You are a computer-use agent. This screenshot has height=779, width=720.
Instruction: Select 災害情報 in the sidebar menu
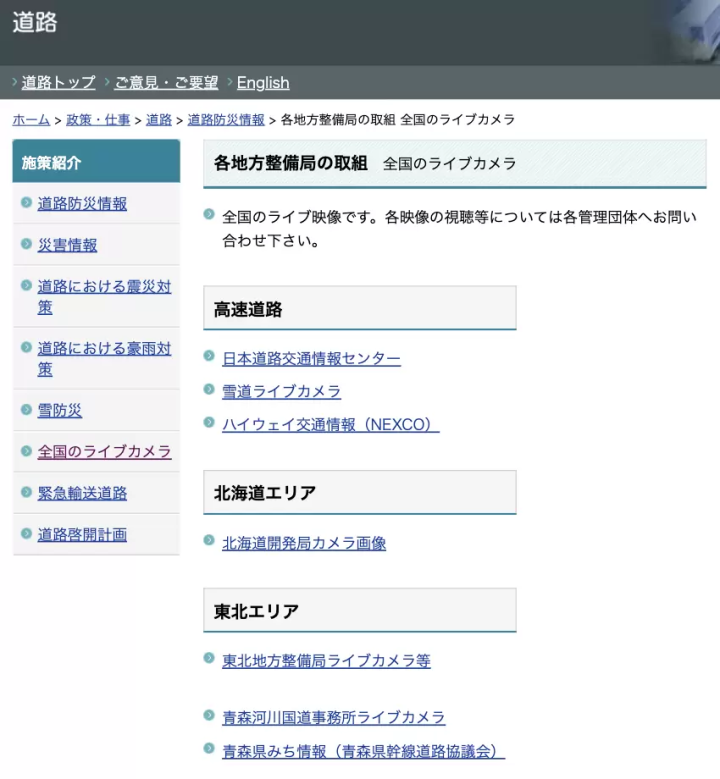[67, 245]
